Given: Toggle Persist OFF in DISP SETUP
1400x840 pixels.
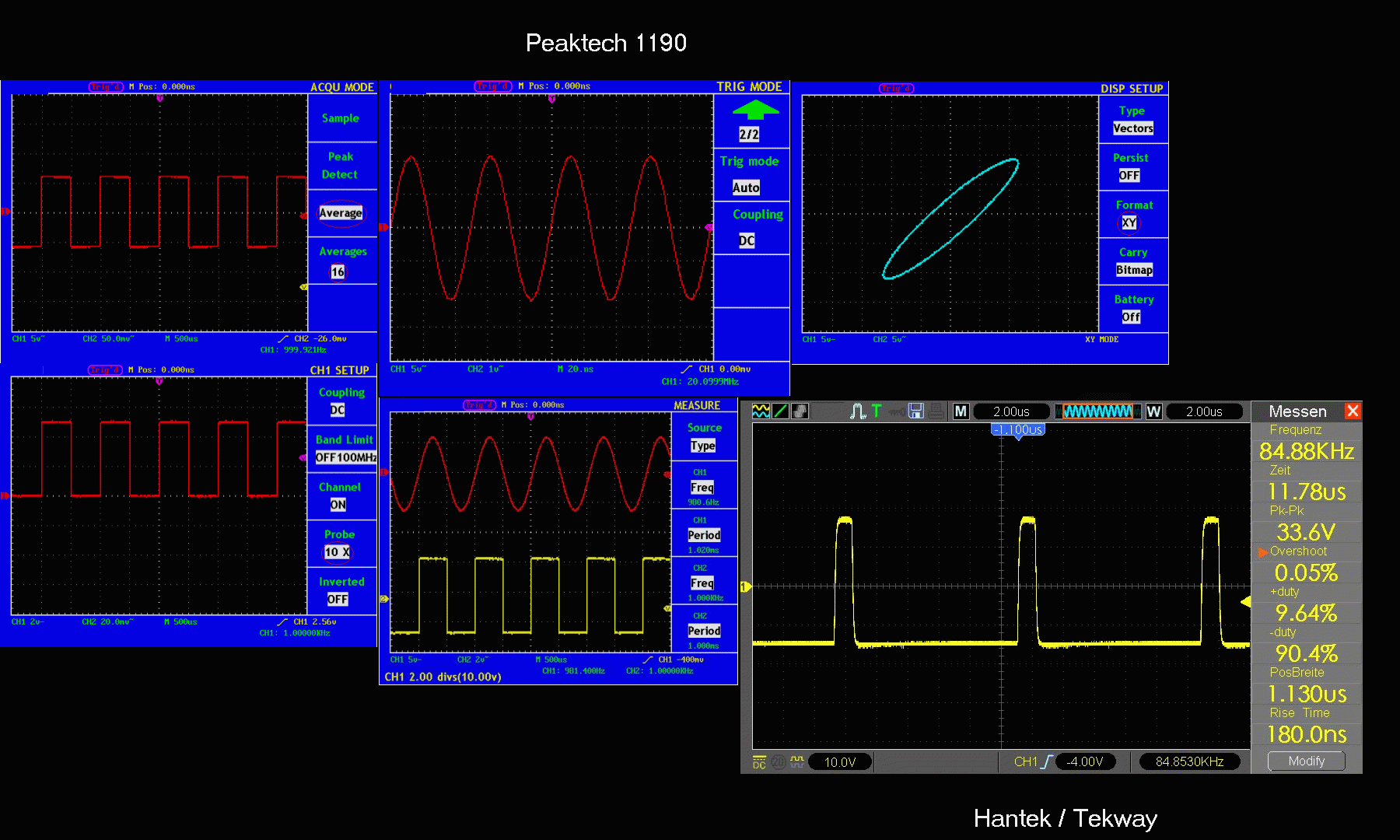Looking at the screenshot, I should tap(1129, 176).
